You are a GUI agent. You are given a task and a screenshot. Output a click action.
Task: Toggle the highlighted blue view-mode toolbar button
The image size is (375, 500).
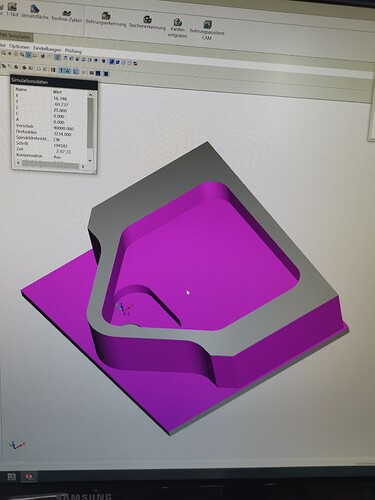coord(29,55)
